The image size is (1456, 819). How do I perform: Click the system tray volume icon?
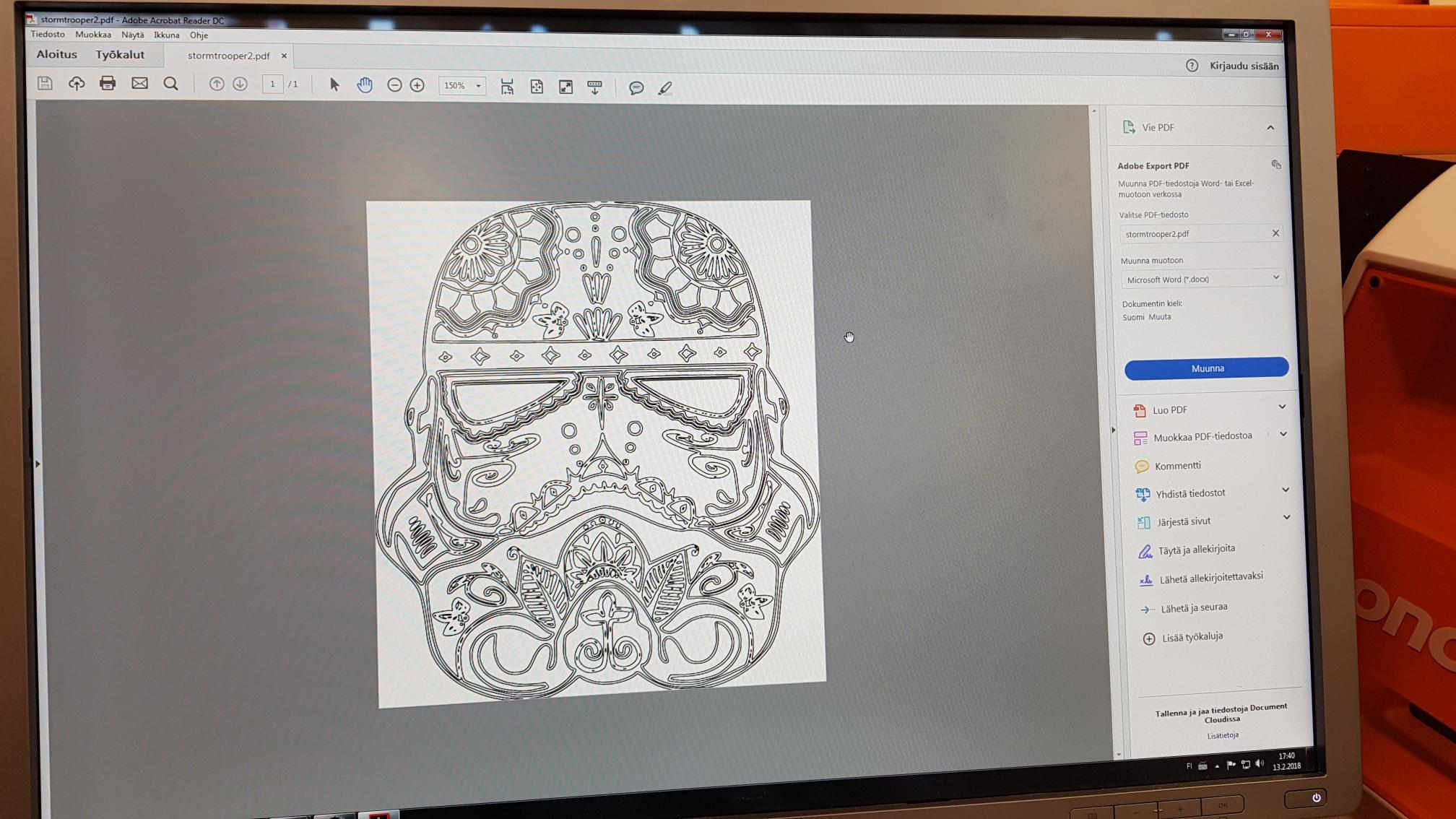click(x=1260, y=764)
